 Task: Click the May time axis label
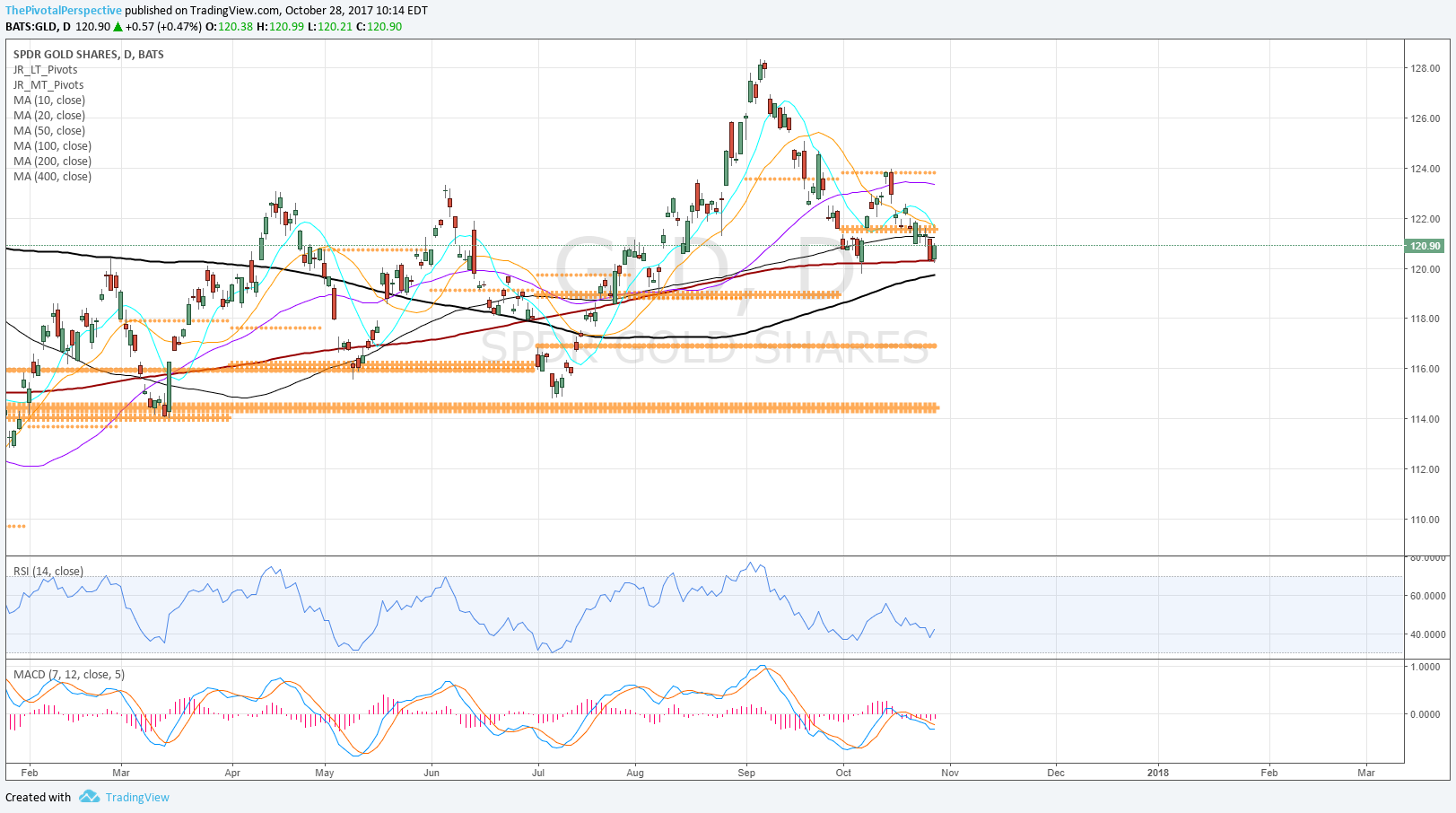325,773
